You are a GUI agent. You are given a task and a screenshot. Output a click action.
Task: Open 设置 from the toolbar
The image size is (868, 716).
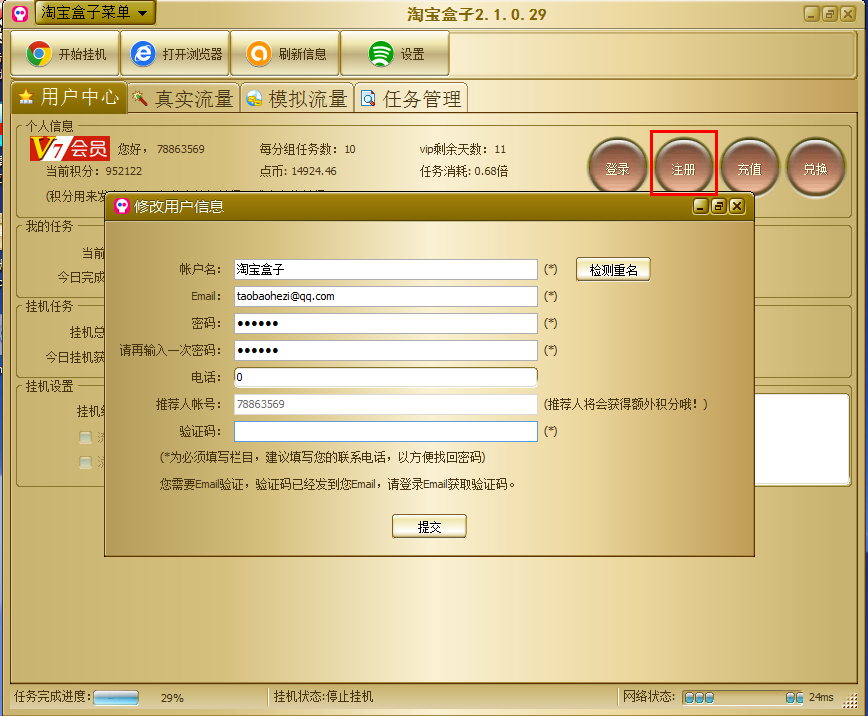(x=395, y=54)
